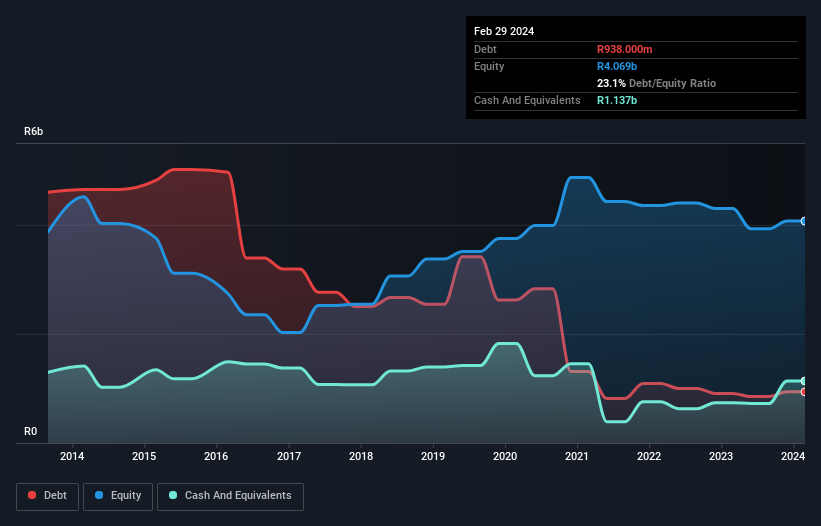Click the R1.137b cash value

[617, 100]
